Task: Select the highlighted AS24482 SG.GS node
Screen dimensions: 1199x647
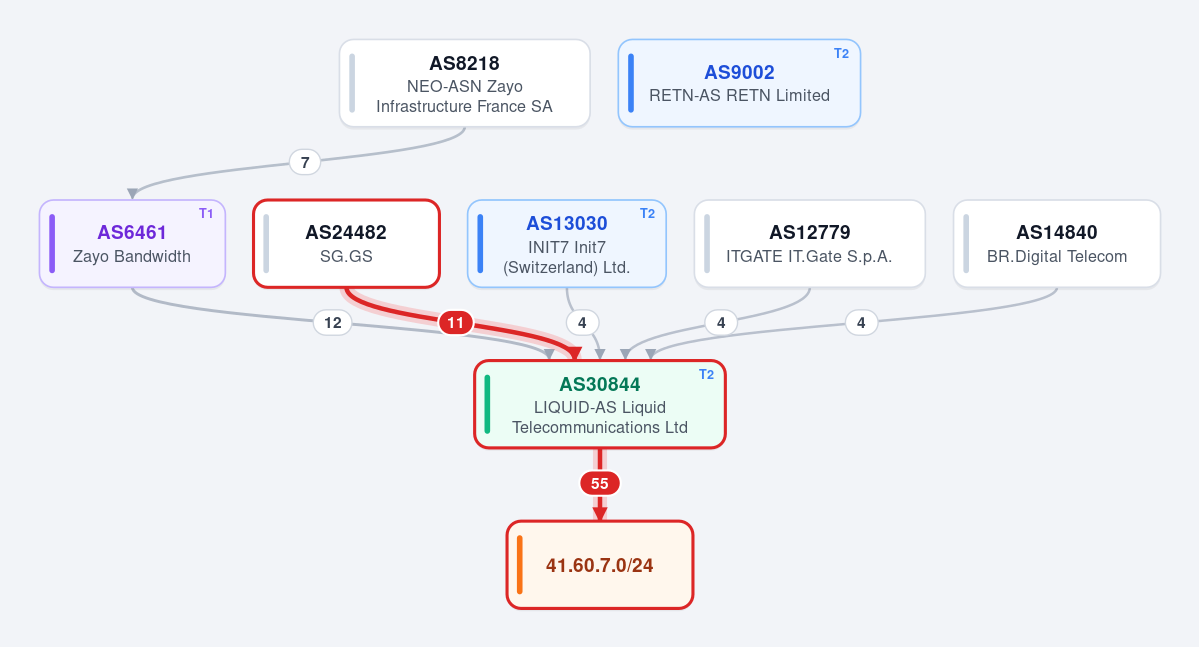Action: point(346,244)
